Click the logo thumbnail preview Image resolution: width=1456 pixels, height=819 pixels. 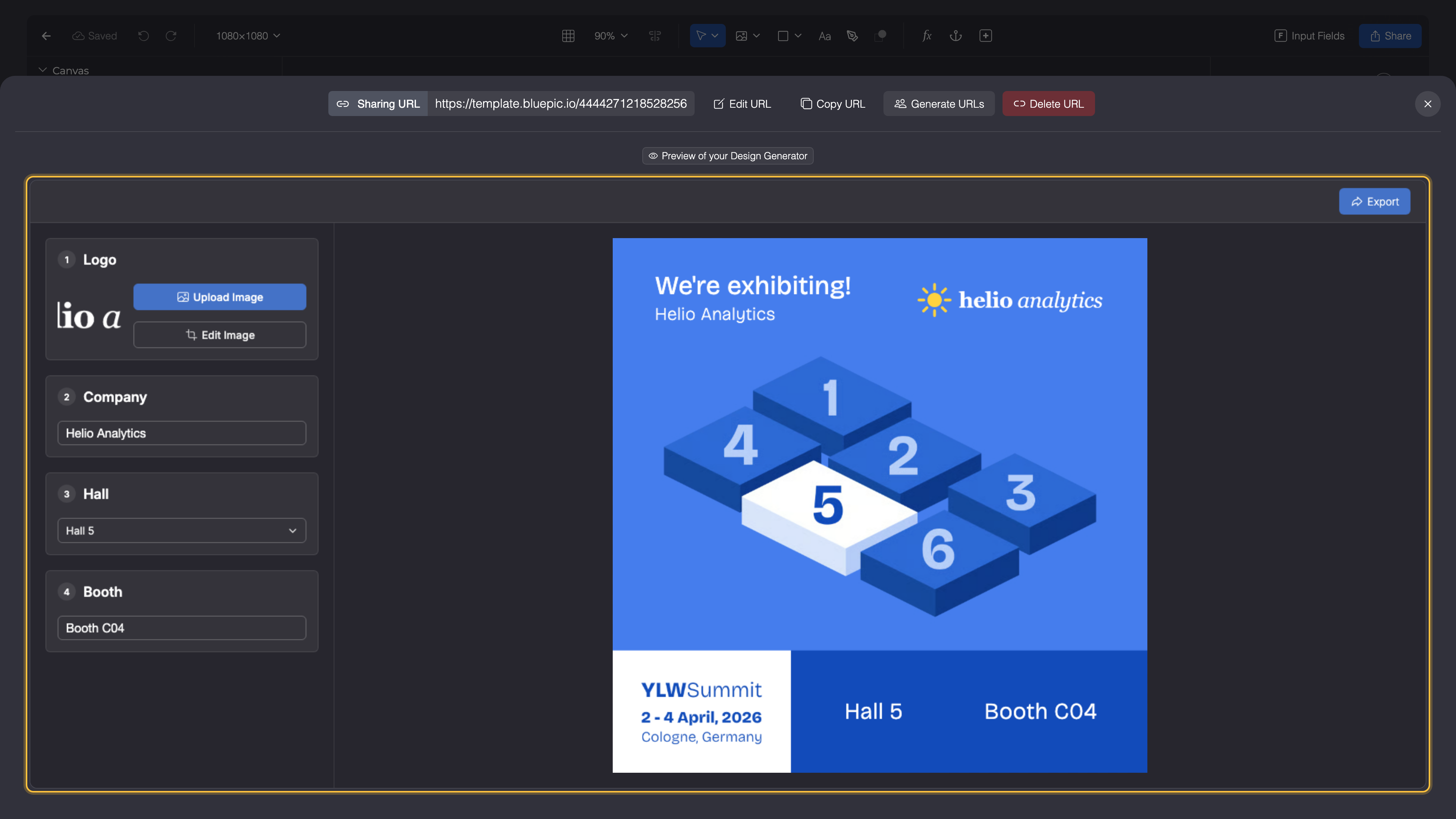point(89,315)
